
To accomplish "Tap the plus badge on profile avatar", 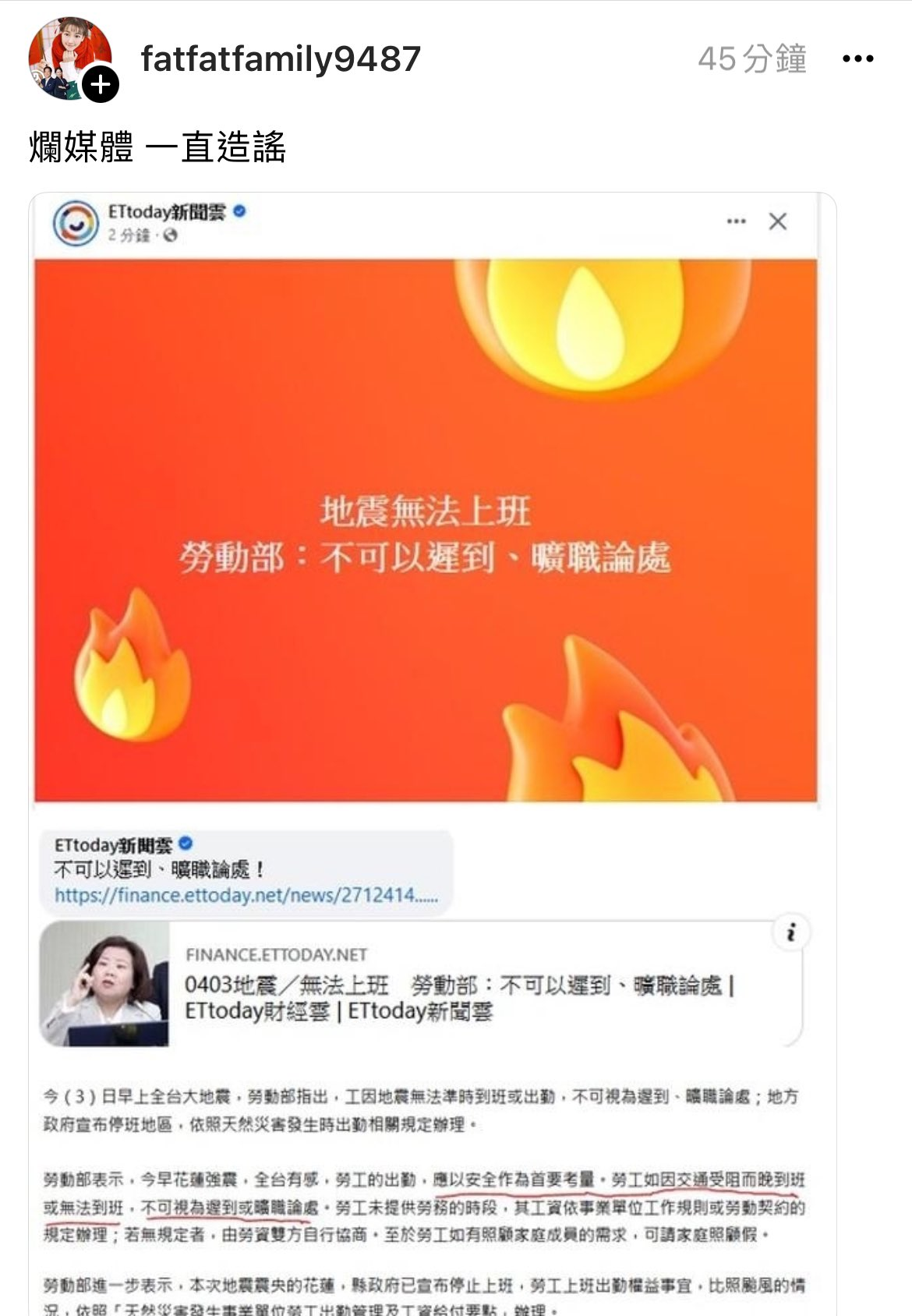I will (x=101, y=83).
